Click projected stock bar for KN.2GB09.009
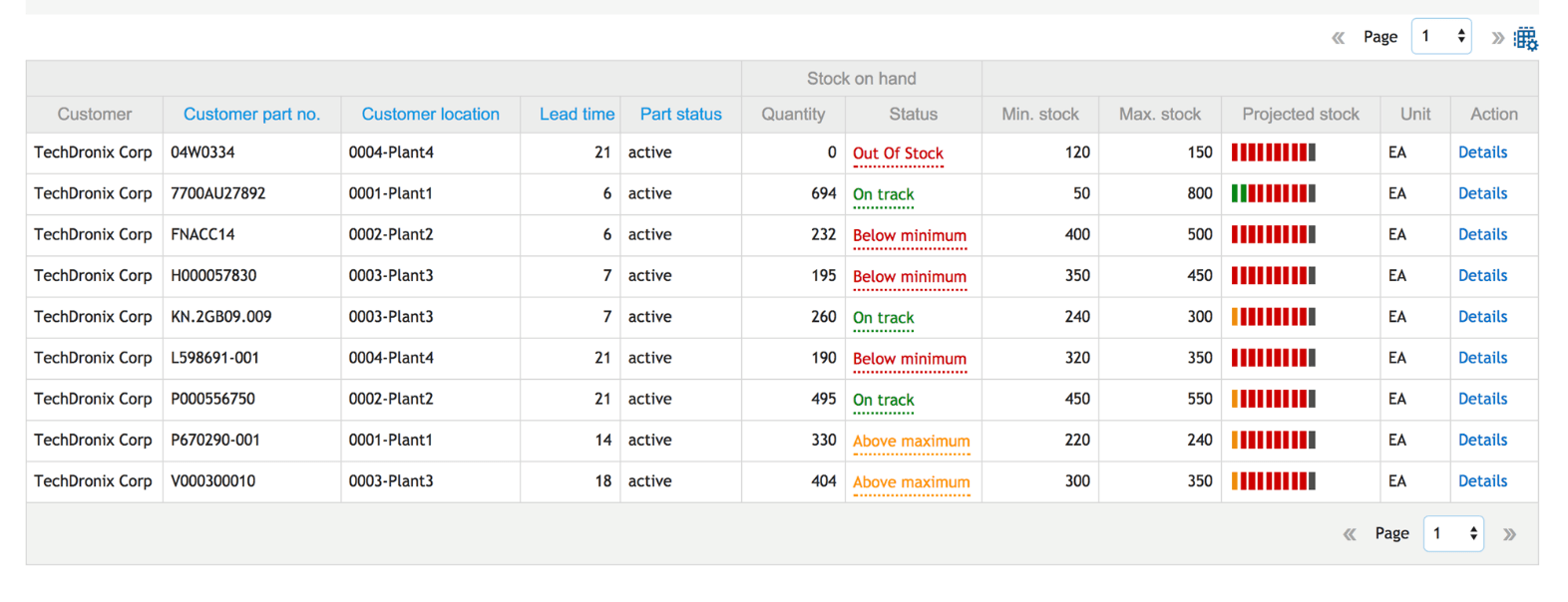Screen dimensions: 1568x602 [x=1273, y=317]
